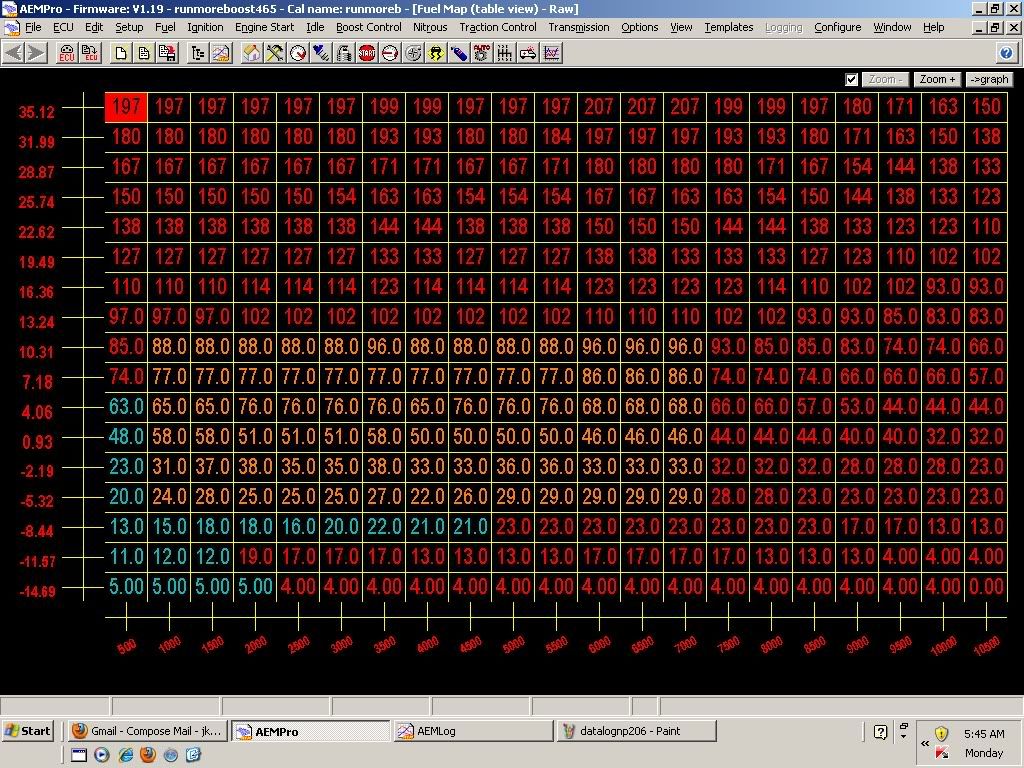Select the fuel cell with value 53.0
Viewport: 1024px width, 768px height.
click(857, 406)
